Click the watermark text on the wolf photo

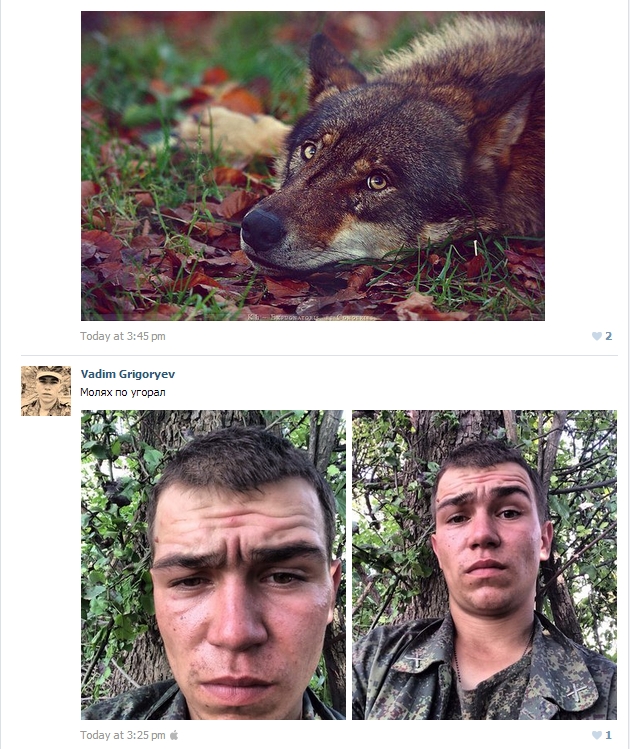tap(312, 315)
